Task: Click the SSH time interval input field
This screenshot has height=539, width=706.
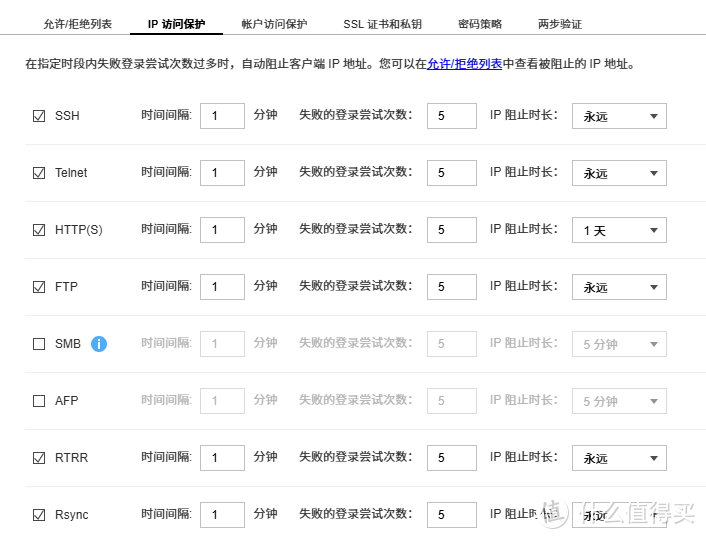Action: [222, 116]
